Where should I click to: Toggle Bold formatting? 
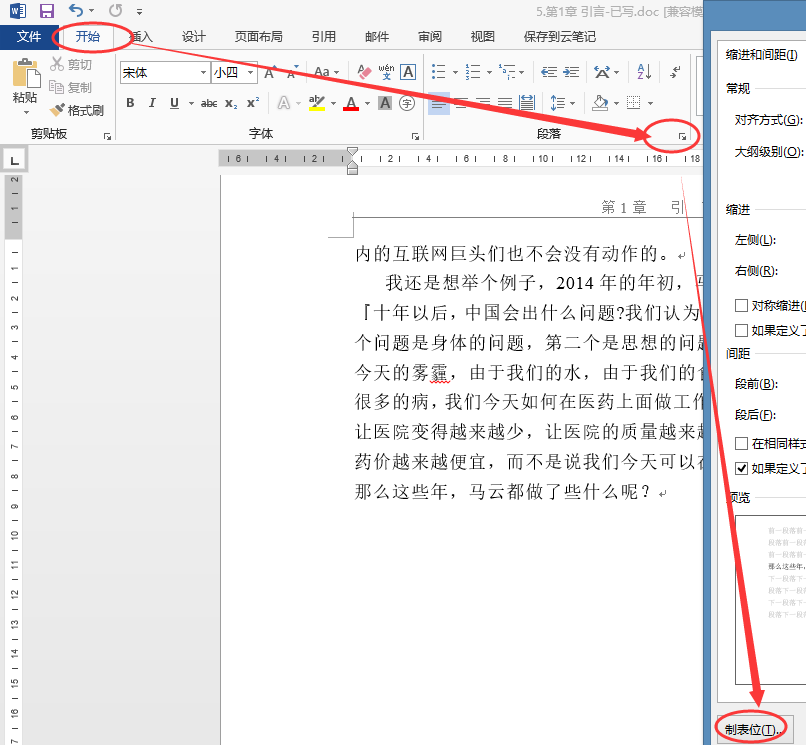pos(130,103)
